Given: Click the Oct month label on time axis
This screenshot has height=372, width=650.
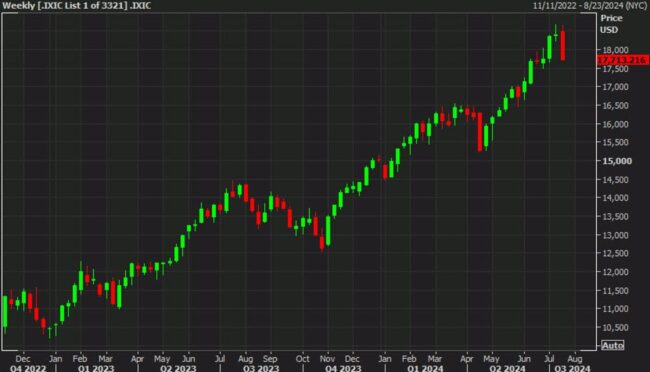Looking at the screenshot, I should 302,358.
